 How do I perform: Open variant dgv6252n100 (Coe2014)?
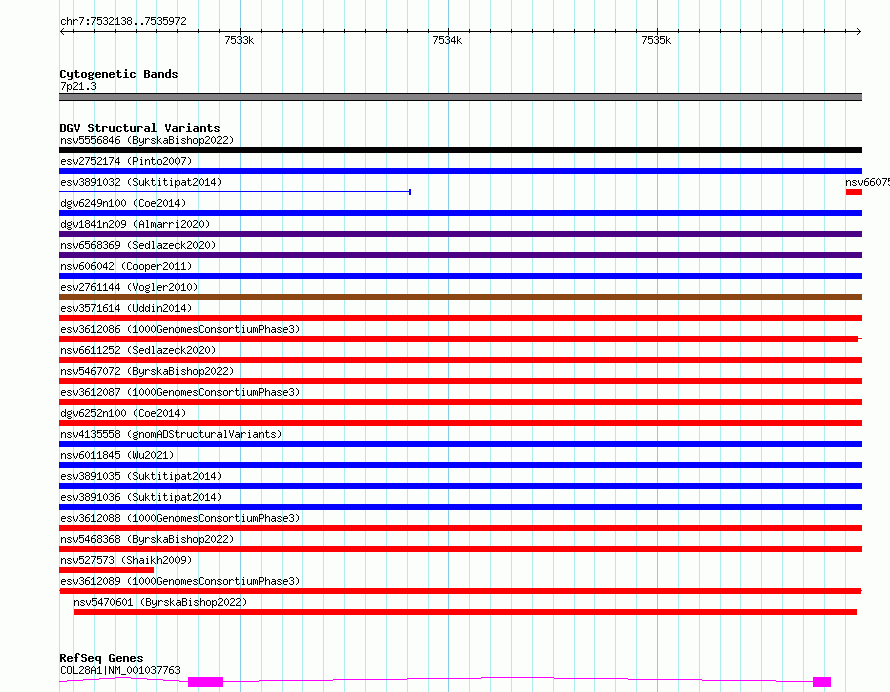coord(123,413)
